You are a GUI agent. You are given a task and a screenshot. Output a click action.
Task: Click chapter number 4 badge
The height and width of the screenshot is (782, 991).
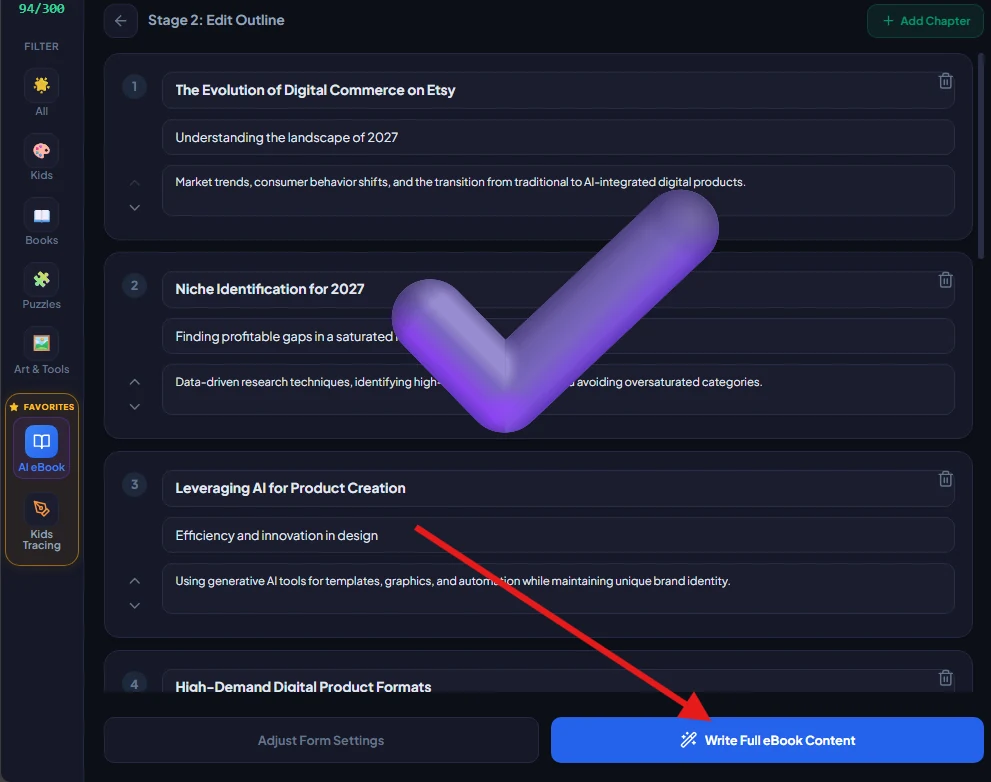(134, 684)
